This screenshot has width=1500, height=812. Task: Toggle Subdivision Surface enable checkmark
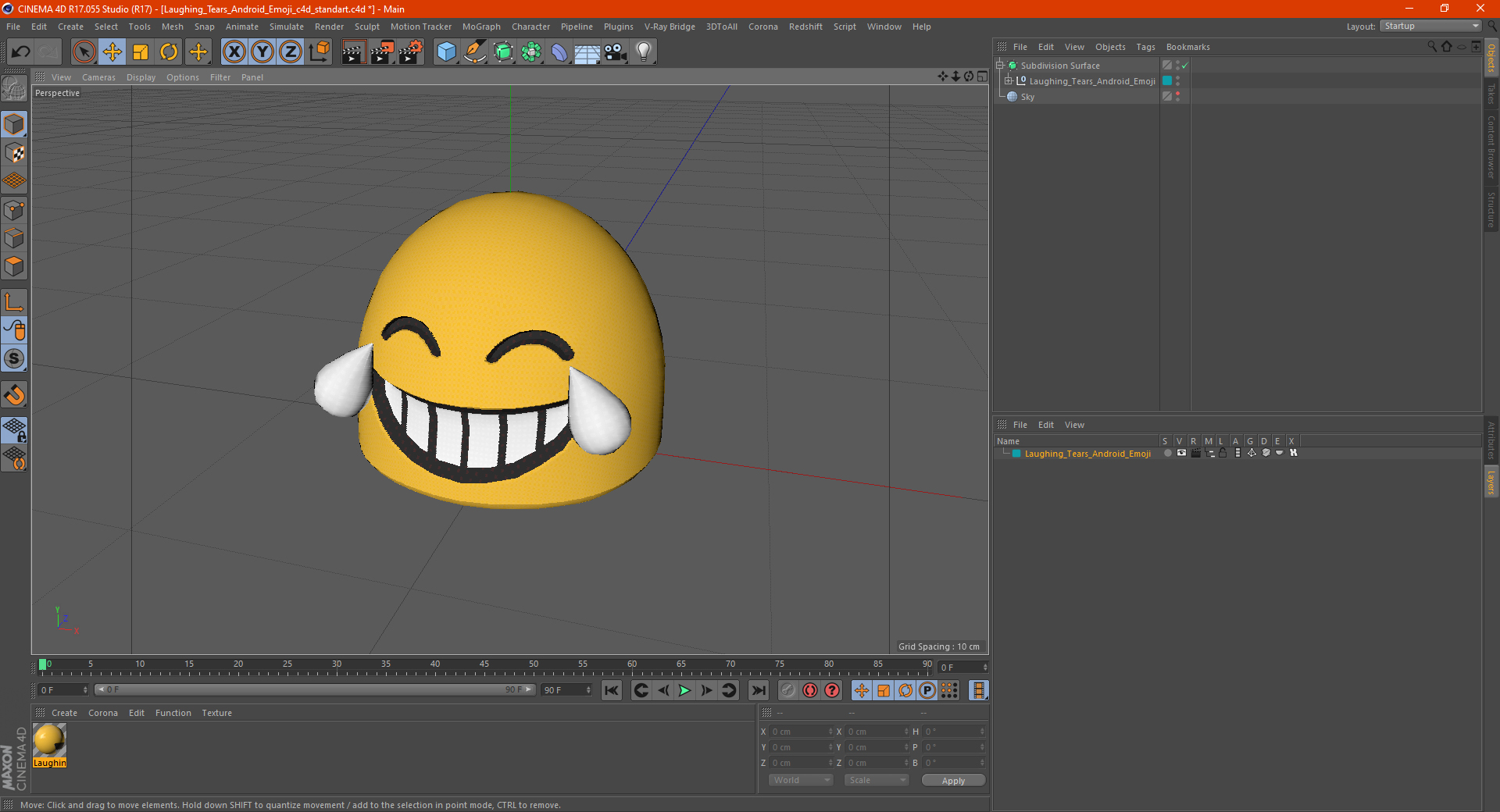point(1185,66)
